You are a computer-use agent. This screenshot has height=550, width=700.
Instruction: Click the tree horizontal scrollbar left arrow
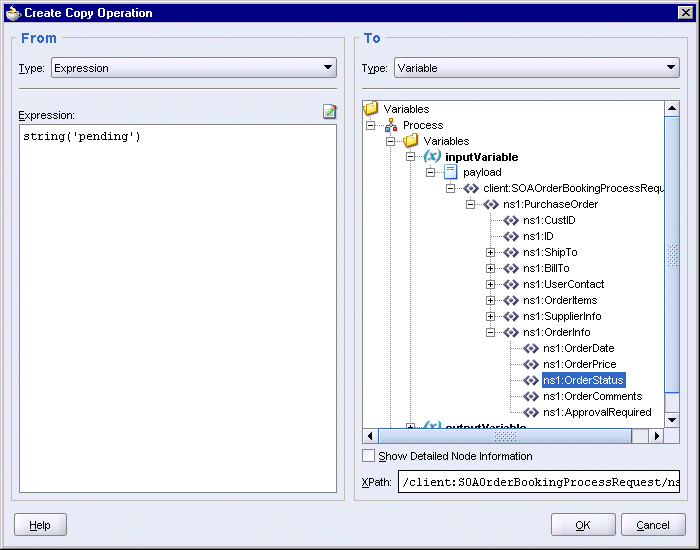pyautogui.click(x=370, y=436)
